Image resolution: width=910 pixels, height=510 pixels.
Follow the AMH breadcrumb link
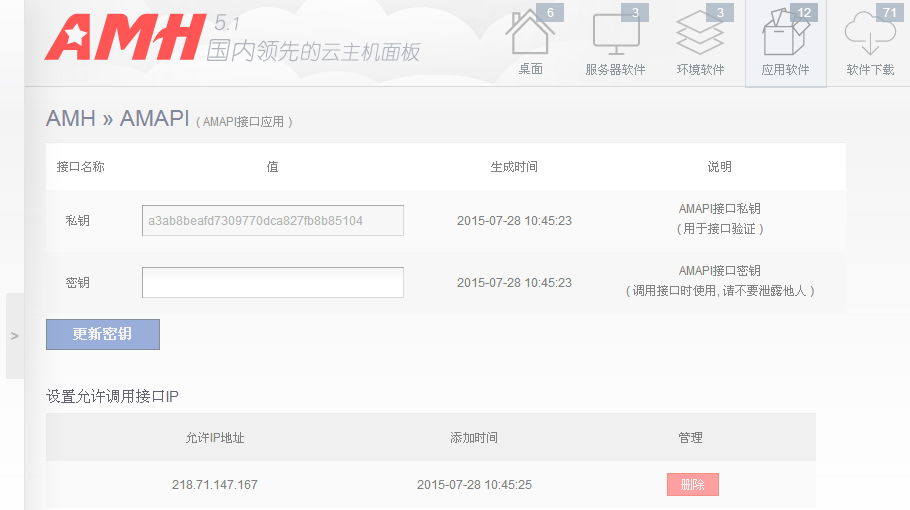point(70,118)
